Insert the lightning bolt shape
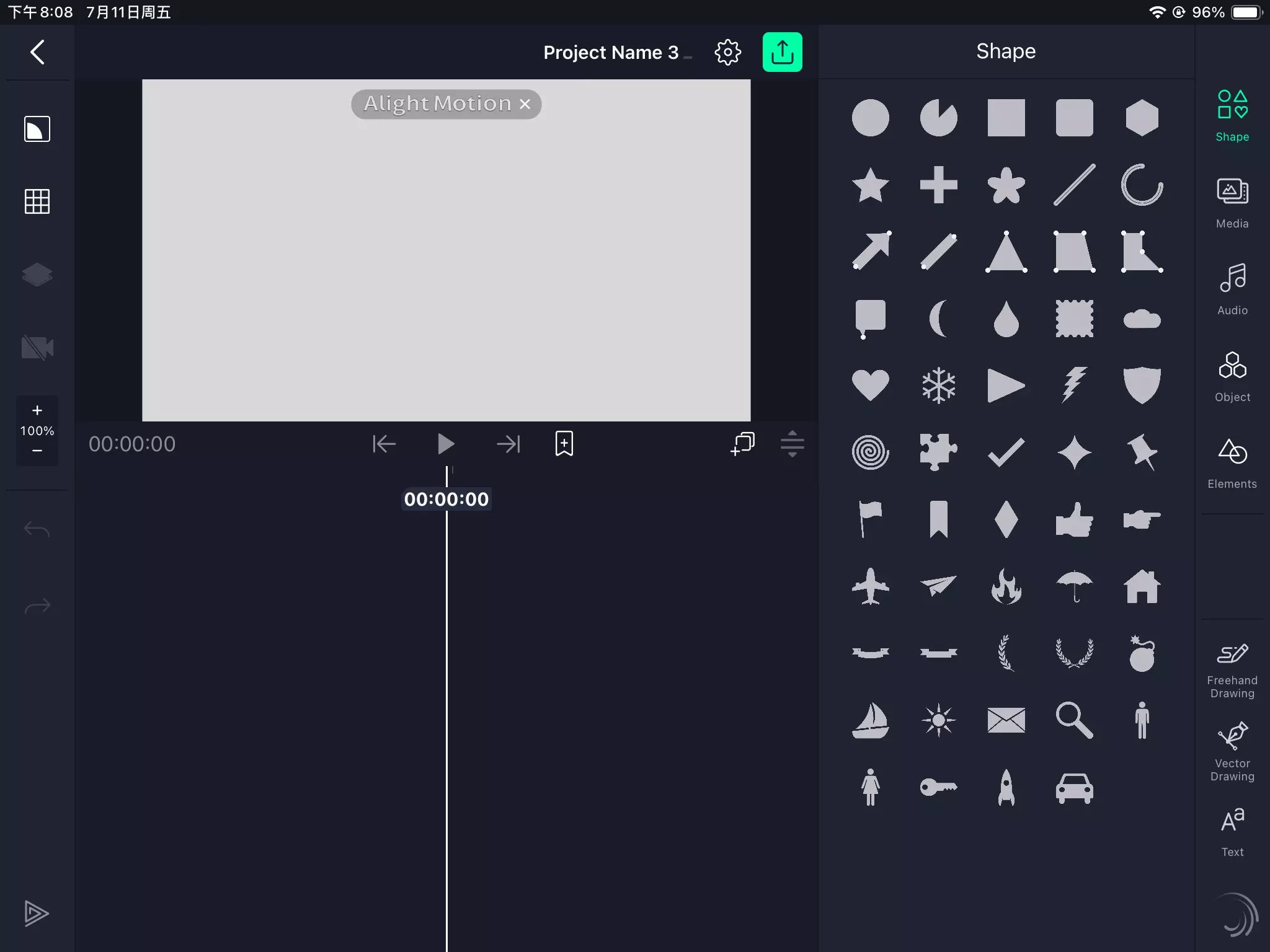This screenshot has width=1270, height=952. pos(1074,385)
